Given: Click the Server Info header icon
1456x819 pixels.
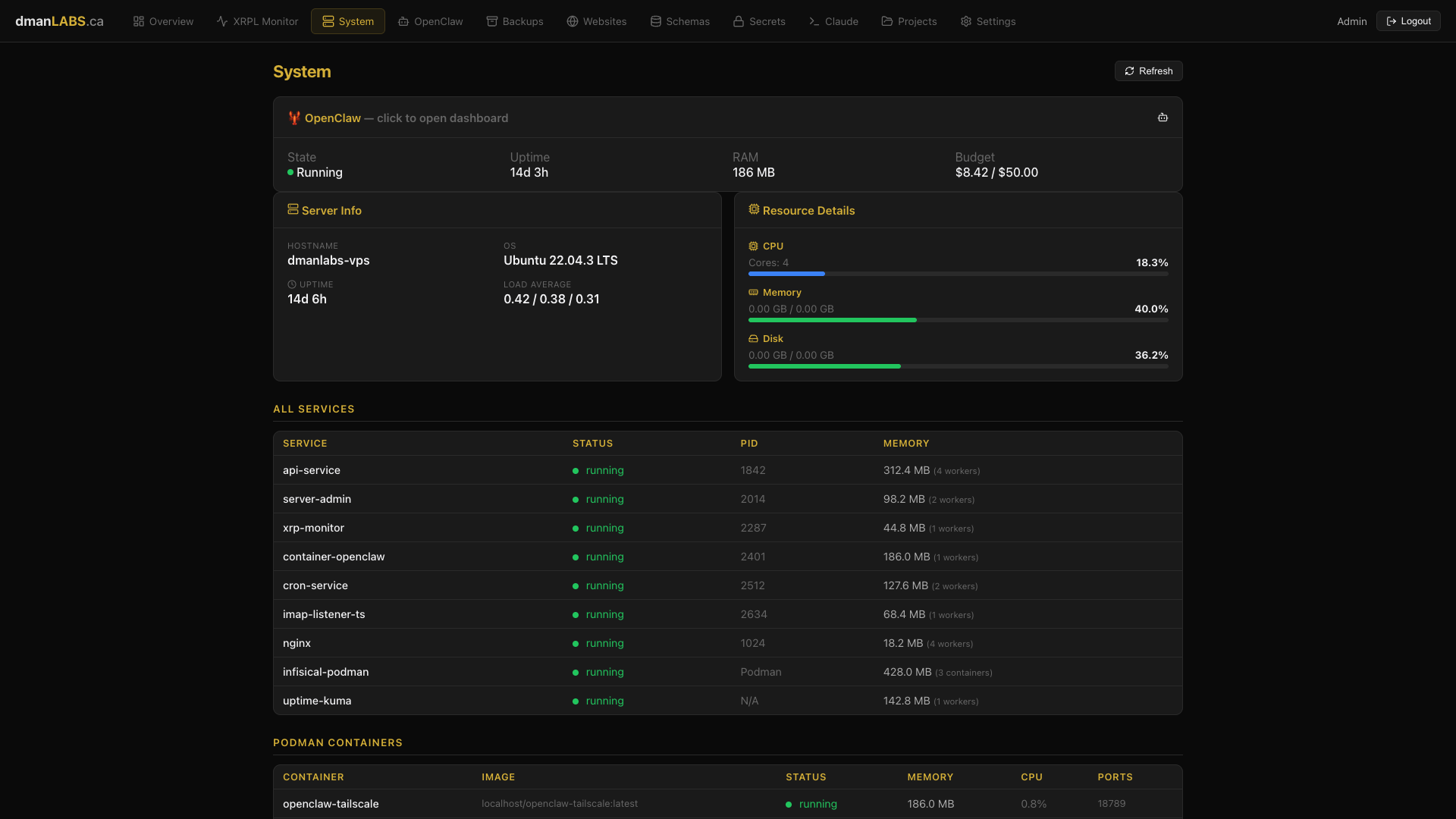Looking at the screenshot, I should pyautogui.click(x=293, y=209).
